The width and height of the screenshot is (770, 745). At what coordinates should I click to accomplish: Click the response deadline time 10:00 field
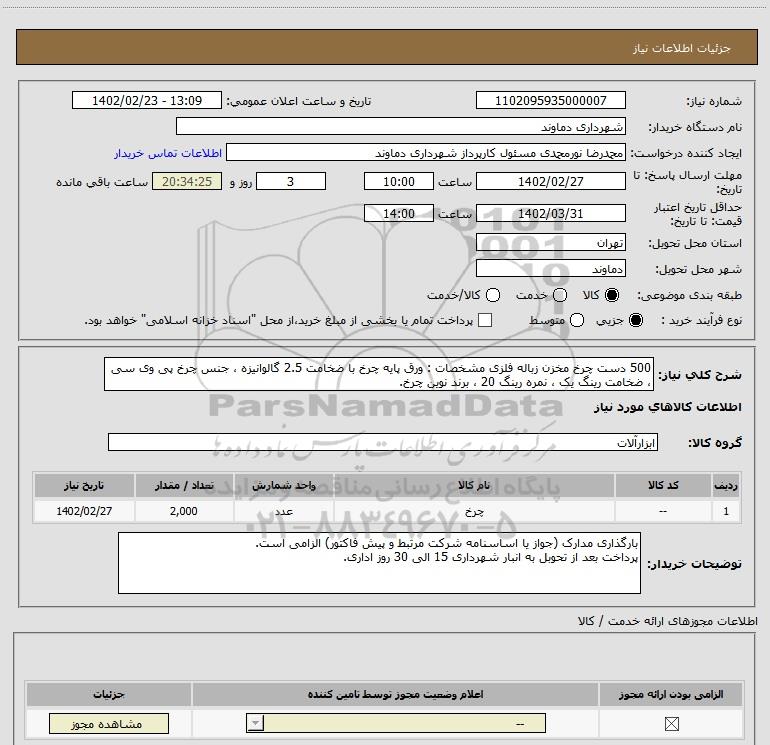click(x=399, y=181)
